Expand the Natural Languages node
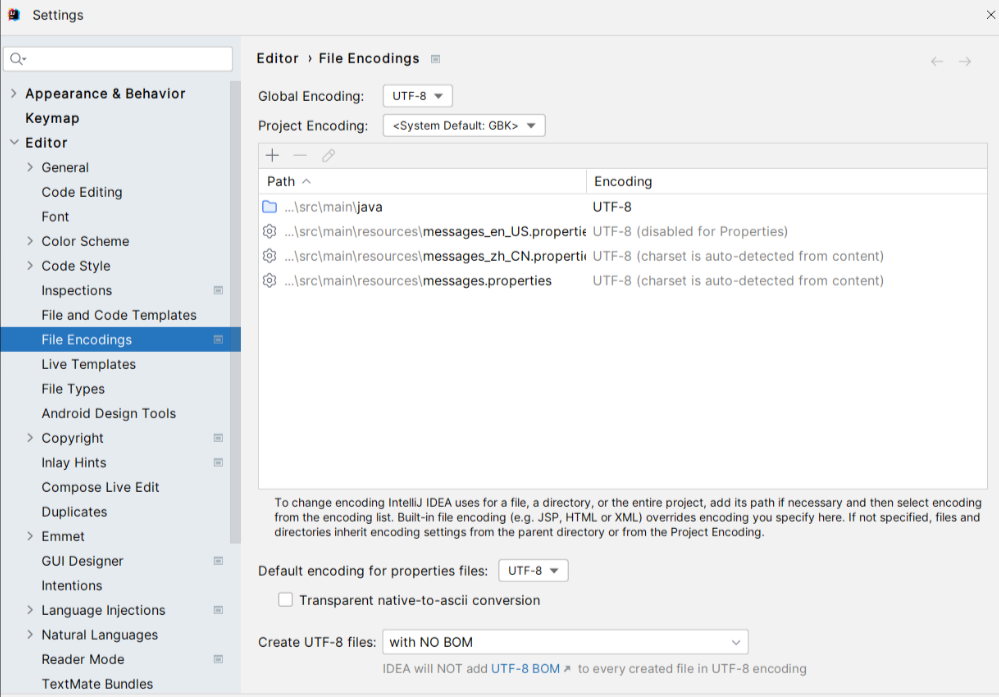Screen dimensions: 999x697 click(x=30, y=635)
